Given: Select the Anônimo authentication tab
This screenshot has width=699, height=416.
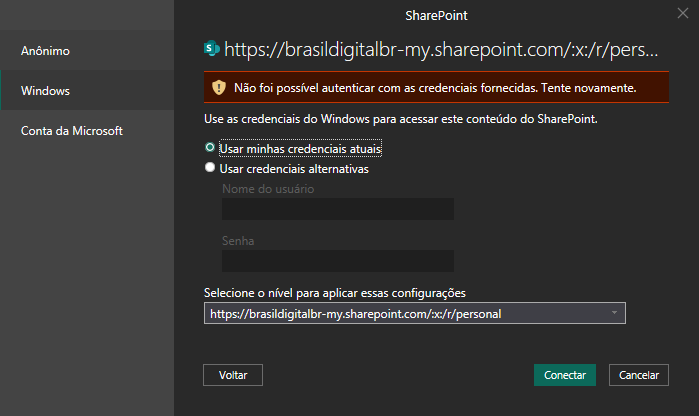Looking at the screenshot, I should (x=87, y=50).
